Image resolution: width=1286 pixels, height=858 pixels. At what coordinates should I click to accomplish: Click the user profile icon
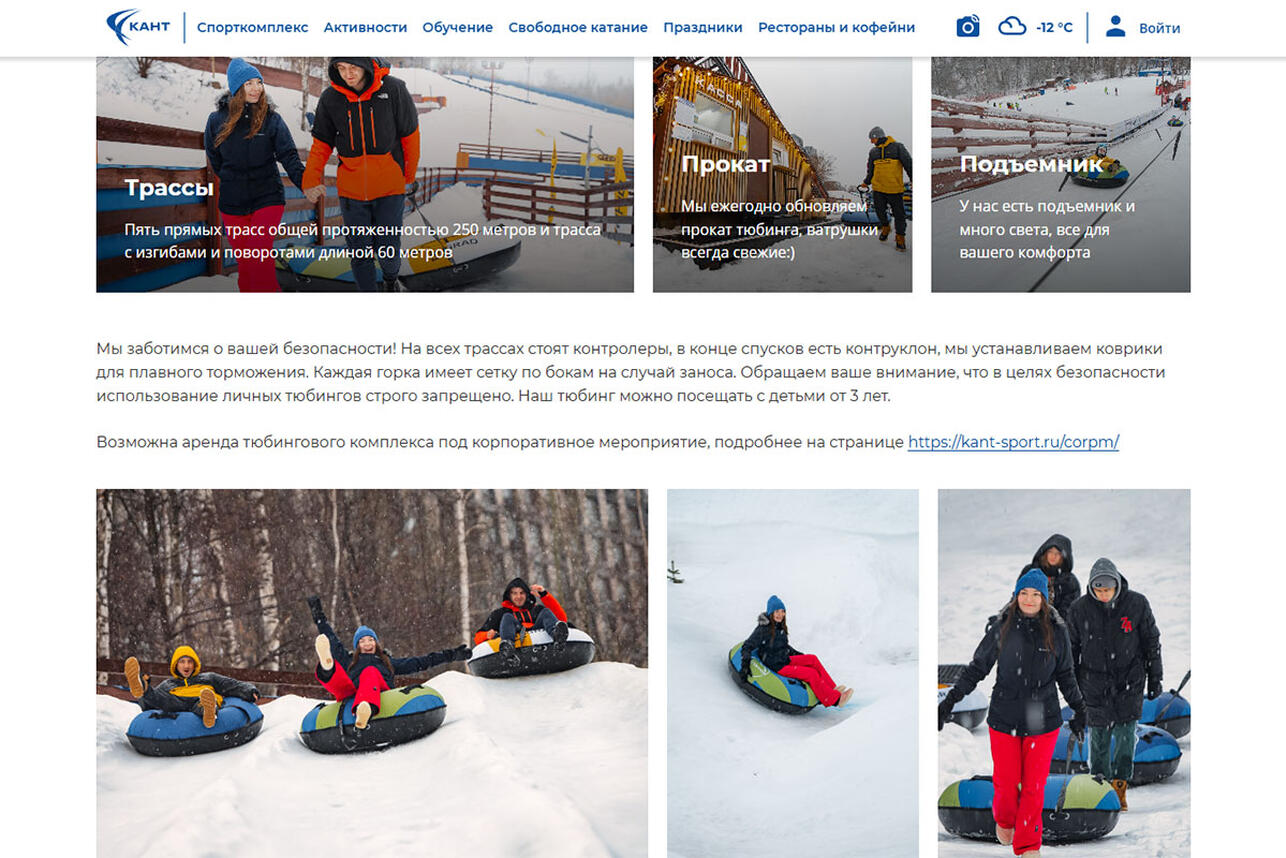click(x=1115, y=27)
